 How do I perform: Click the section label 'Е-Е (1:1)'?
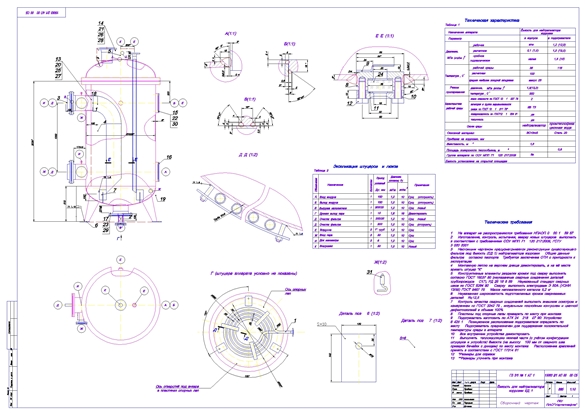(384, 36)
